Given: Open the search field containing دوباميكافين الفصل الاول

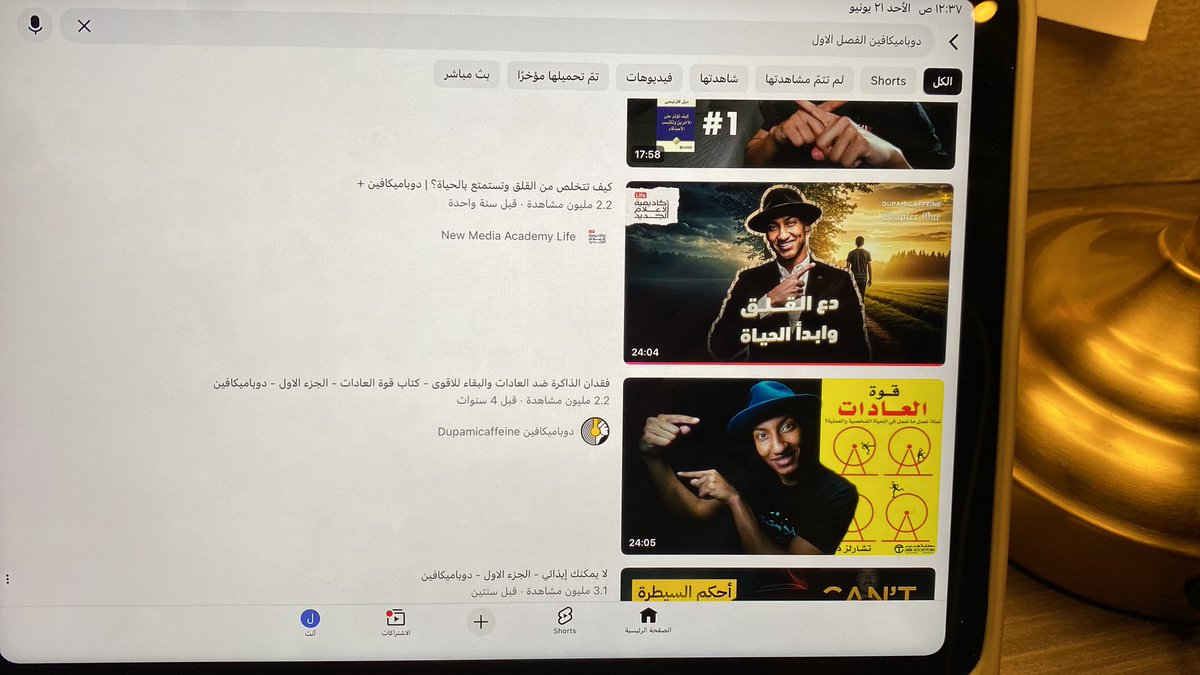Looking at the screenshot, I should point(497,32).
